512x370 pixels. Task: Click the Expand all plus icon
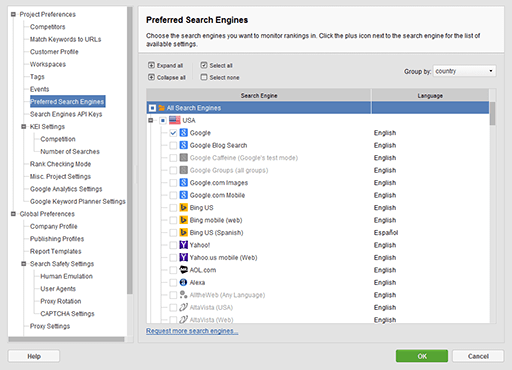tap(151, 65)
